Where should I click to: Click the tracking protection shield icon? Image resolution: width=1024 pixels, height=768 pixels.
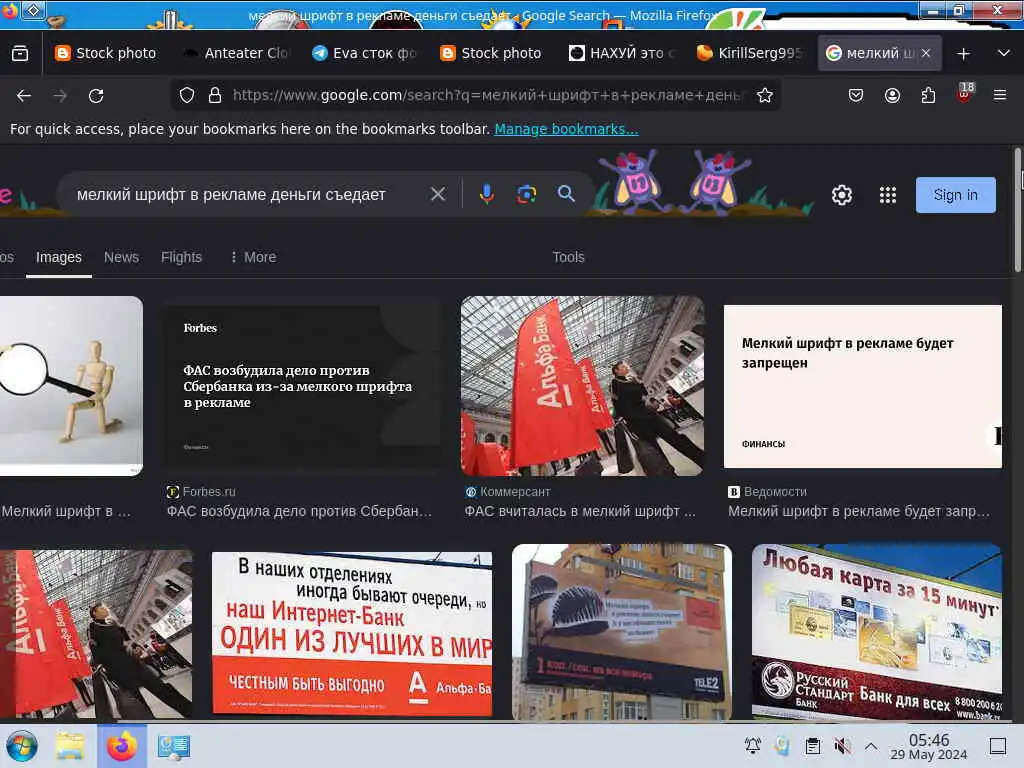pos(187,95)
